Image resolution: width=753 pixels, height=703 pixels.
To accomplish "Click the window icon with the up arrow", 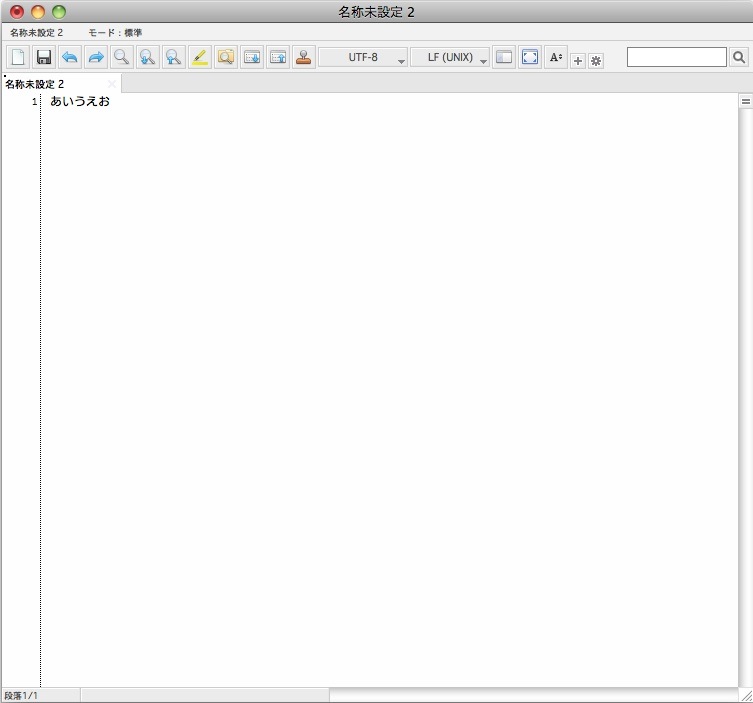I will click(x=278, y=58).
